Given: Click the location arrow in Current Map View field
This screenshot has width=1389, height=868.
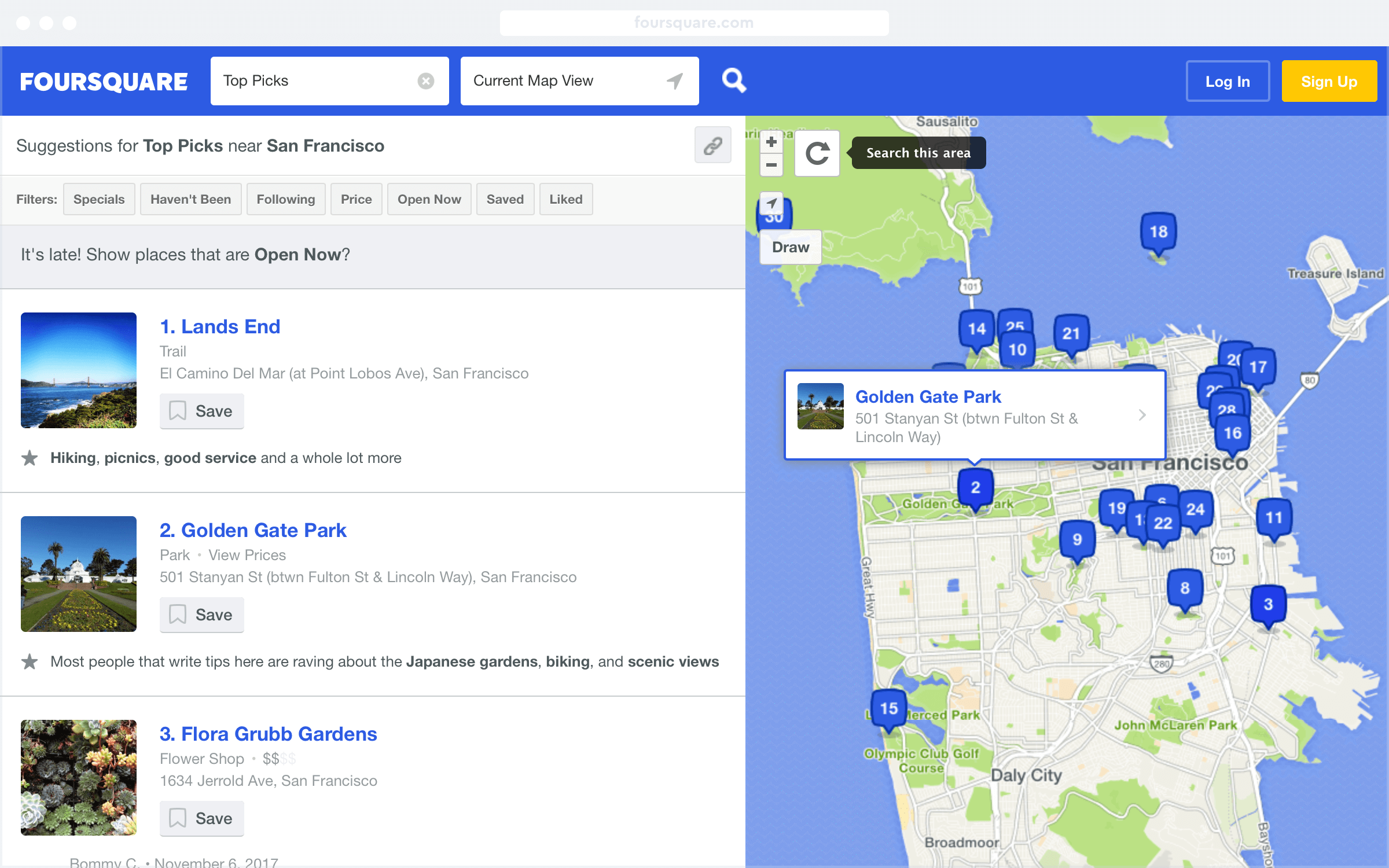Looking at the screenshot, I should coord(675,81).
